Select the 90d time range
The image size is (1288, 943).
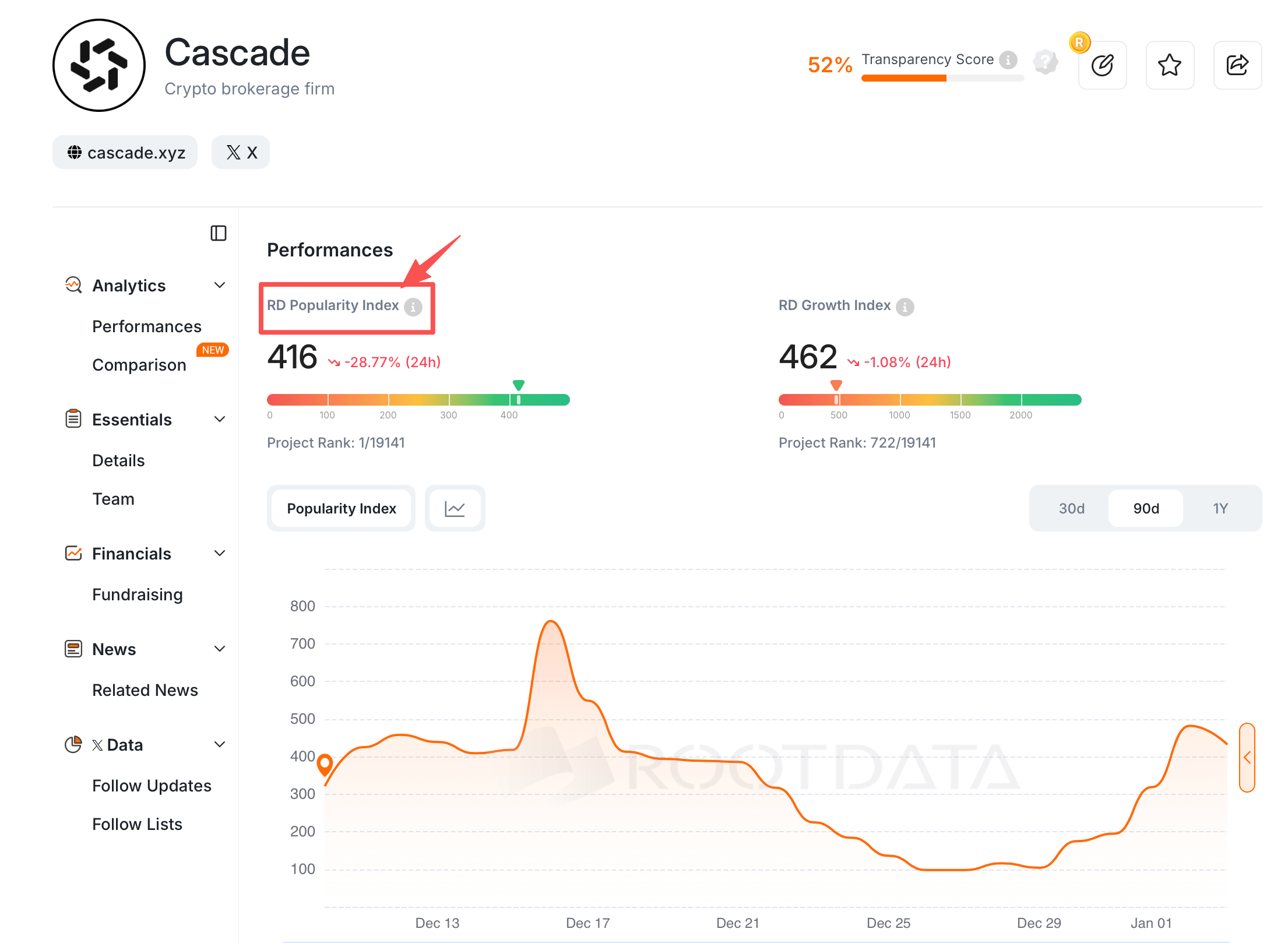[1146, 509]
